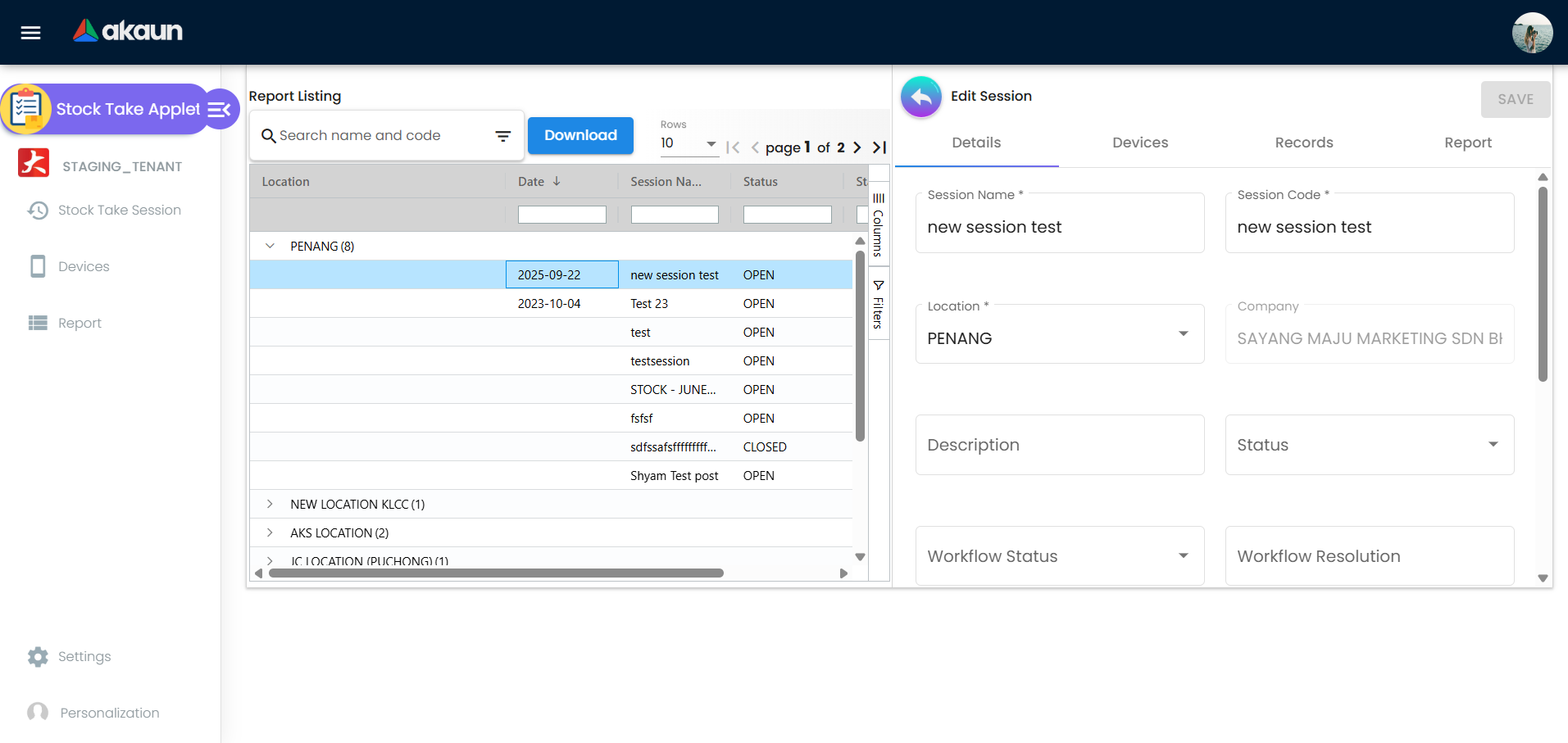The image size is (1568, 743).
Task: Open the Rows per page dropdown
Action: tap(689, 143)
